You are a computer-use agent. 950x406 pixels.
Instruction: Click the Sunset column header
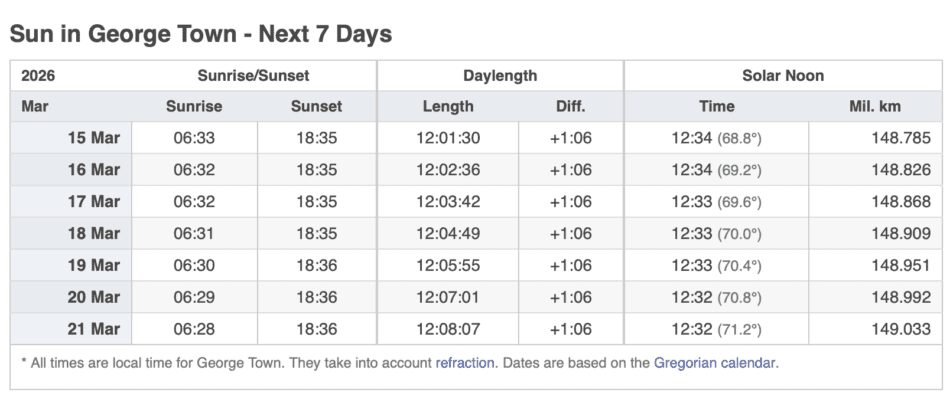(316, 106)
